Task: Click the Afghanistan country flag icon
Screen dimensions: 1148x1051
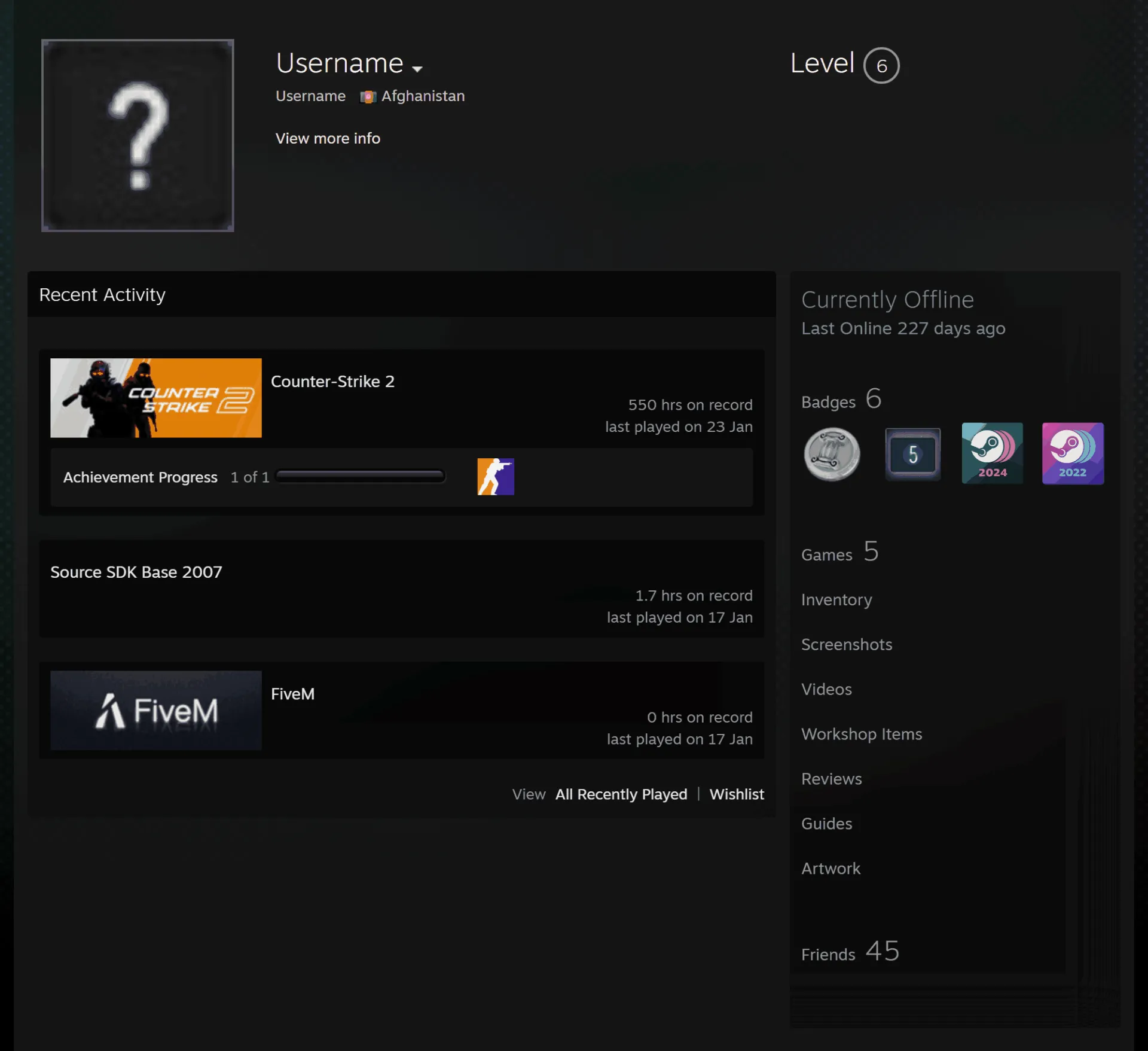Action: pyautogui.click(x=368, y=96)
